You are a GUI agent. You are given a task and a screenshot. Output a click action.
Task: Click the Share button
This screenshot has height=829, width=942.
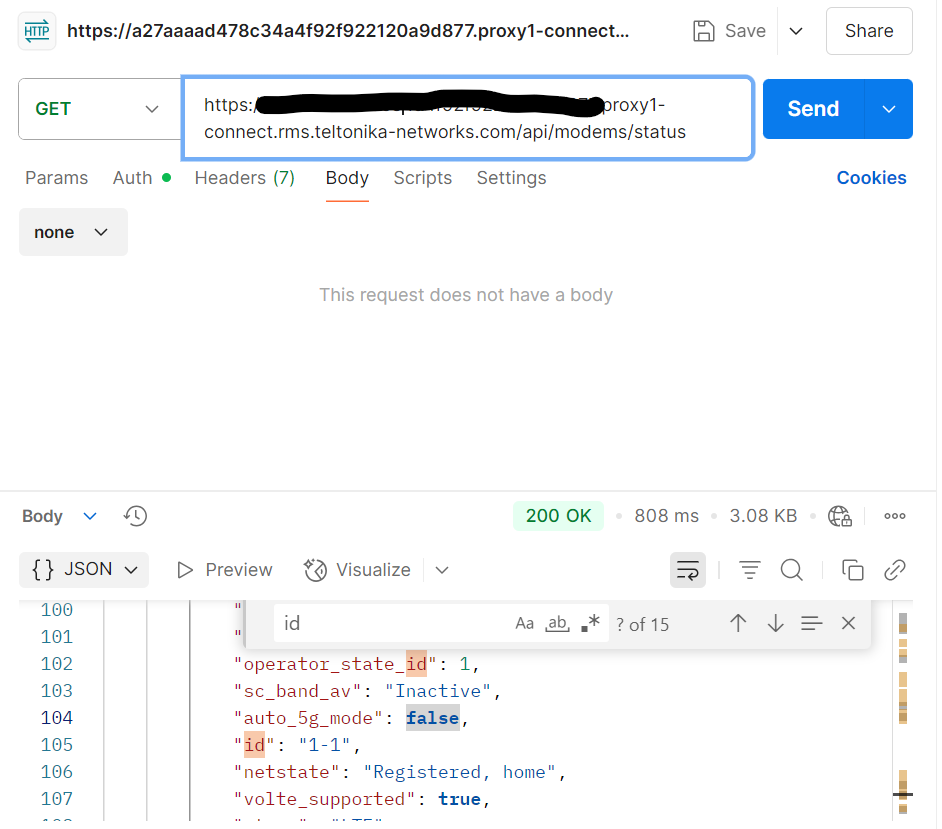click(869, 31)
